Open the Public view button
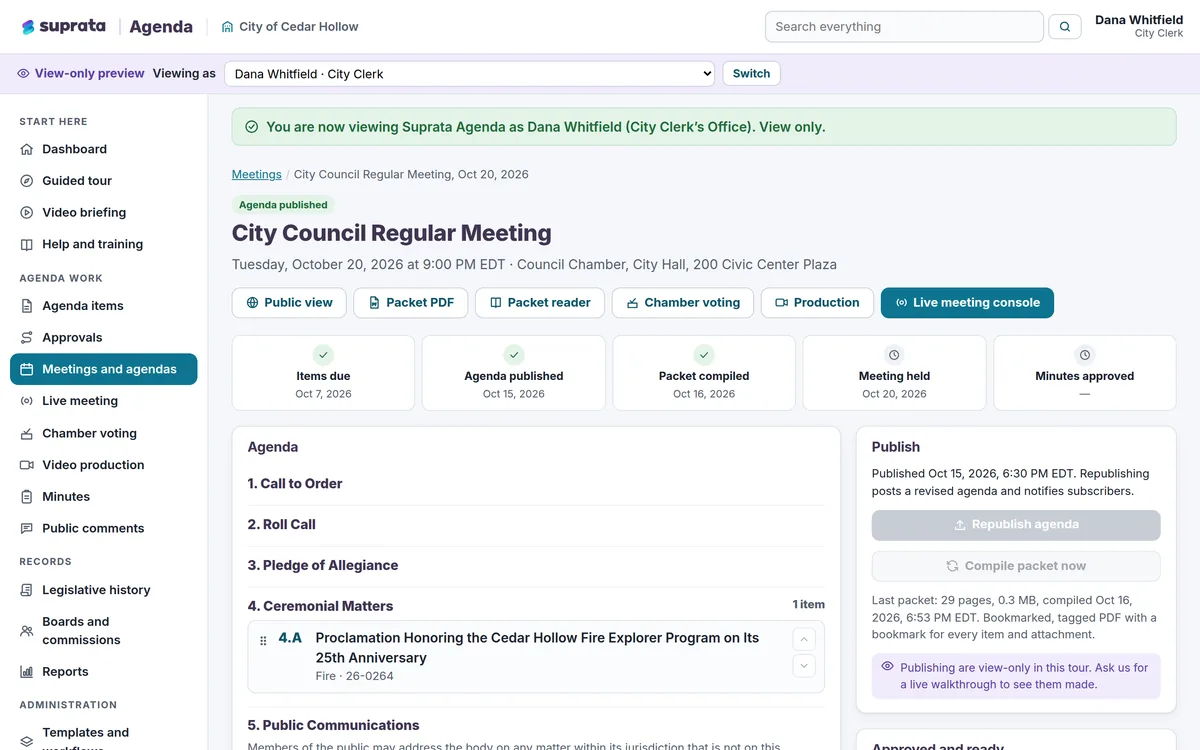1200x750 pixels. pyautogui.click(x=289, y=303)
